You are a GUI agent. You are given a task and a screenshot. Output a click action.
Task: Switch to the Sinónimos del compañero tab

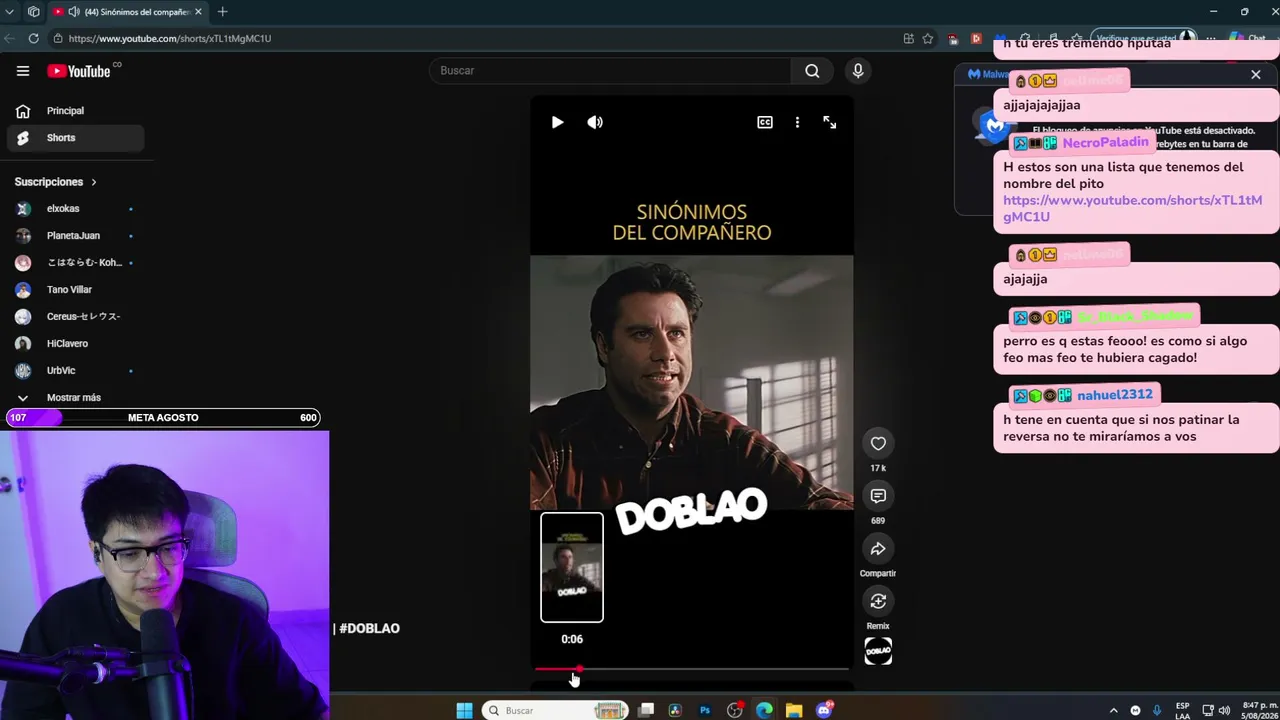127,12
